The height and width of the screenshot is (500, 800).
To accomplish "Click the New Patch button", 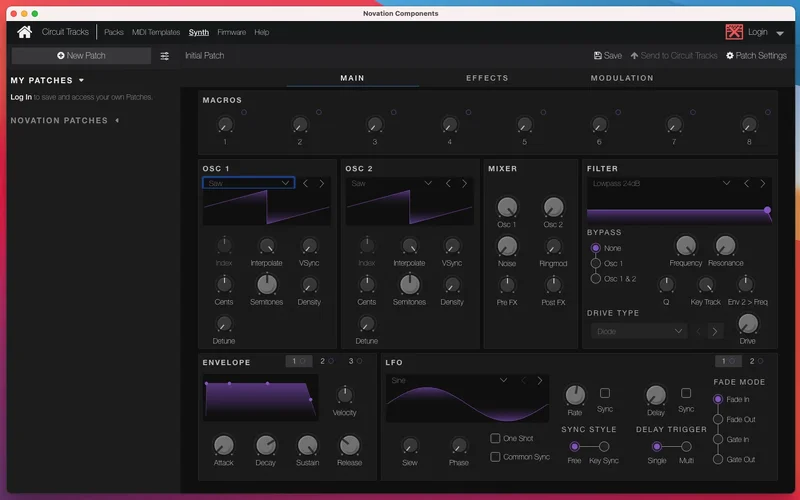I will click(x=81, y=56).
